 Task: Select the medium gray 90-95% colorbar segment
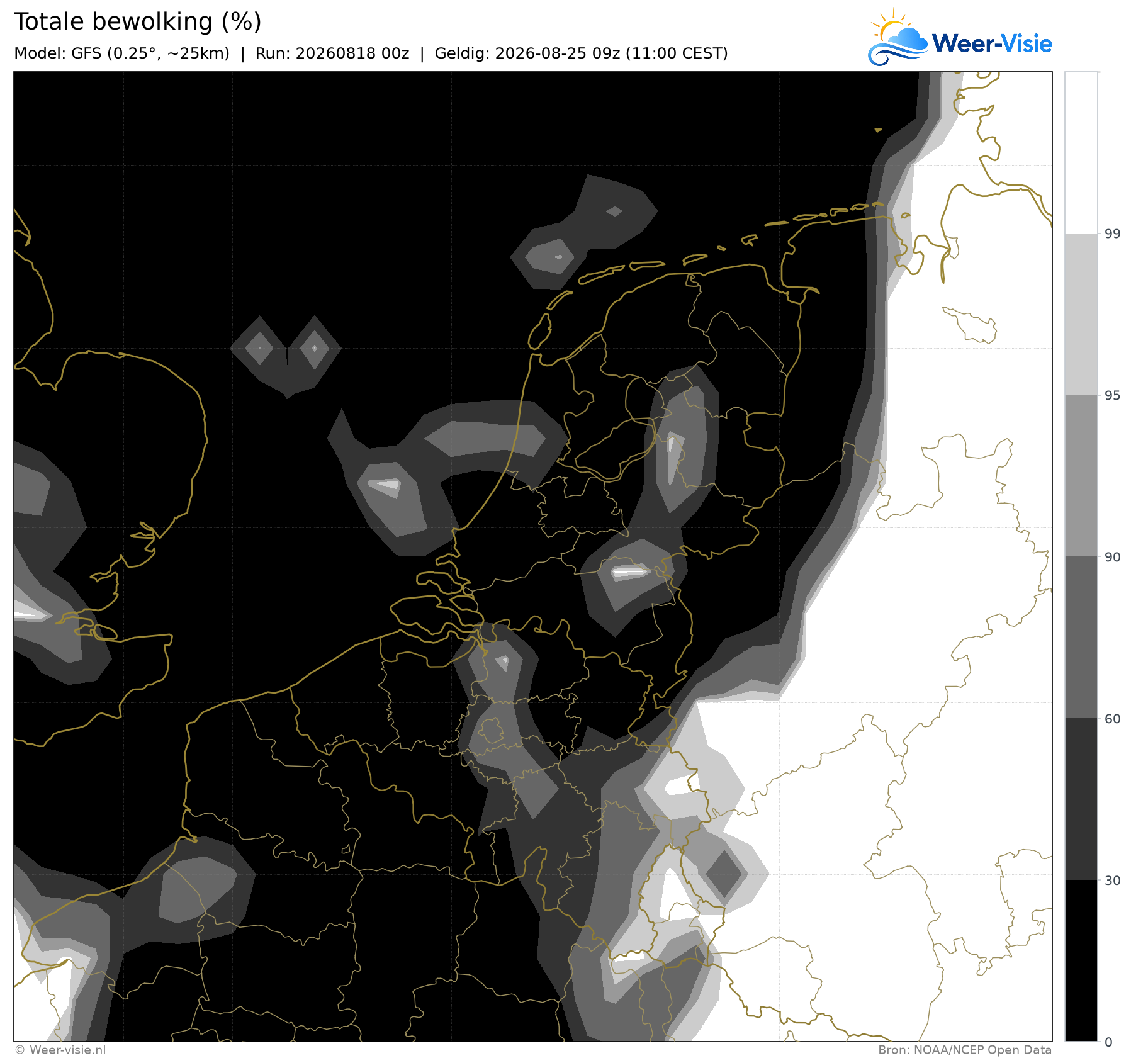[x=1081, y=476]
